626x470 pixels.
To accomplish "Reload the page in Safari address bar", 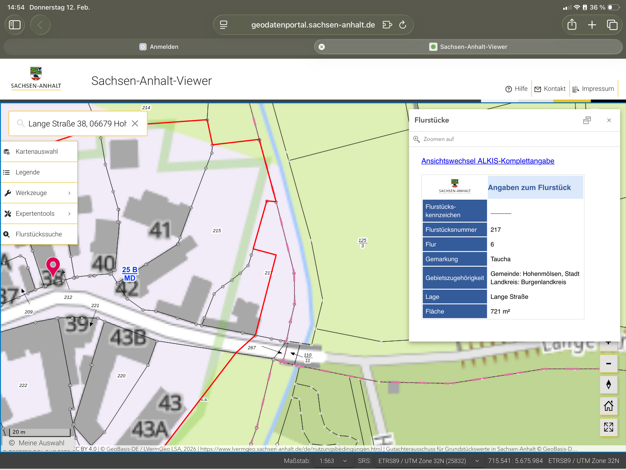I will coord(403,25).
